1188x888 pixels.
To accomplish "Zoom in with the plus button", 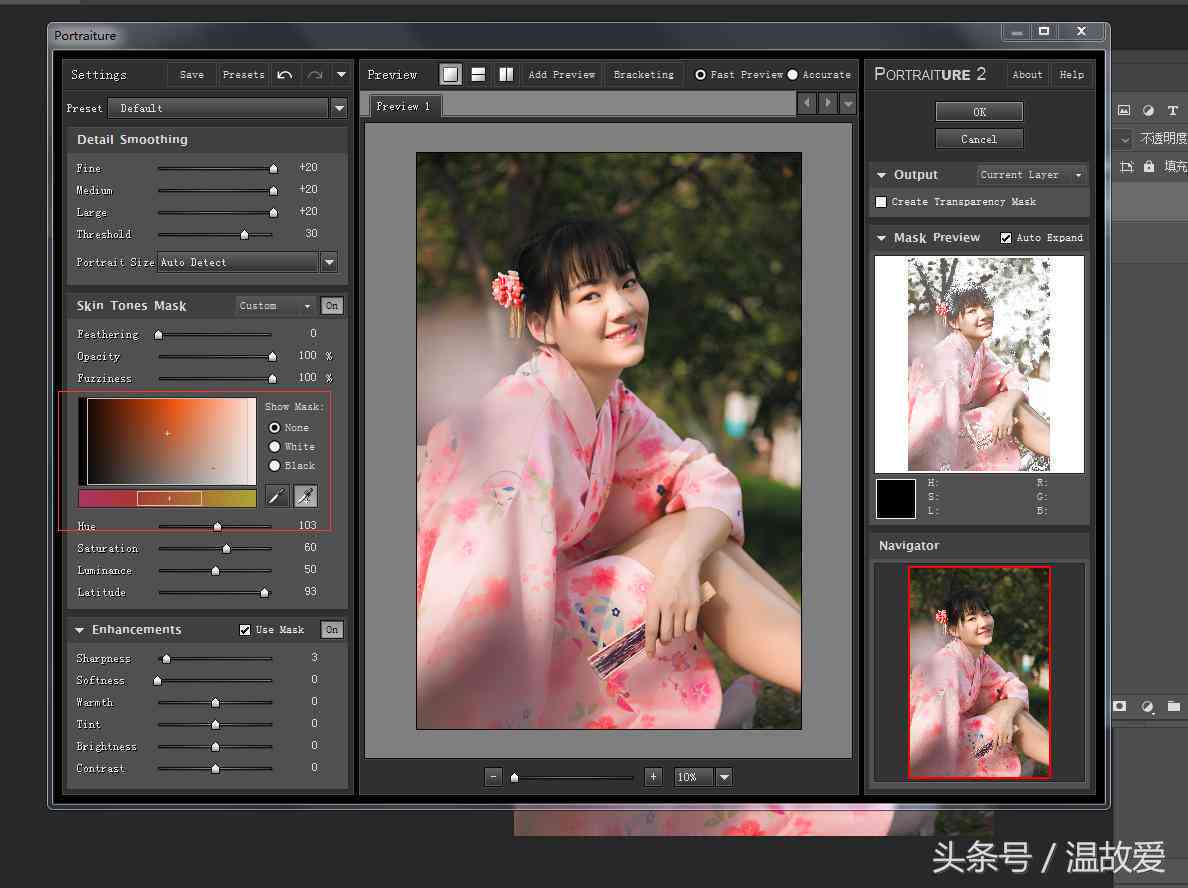I will pyautogui.click(x=653, y=777).
